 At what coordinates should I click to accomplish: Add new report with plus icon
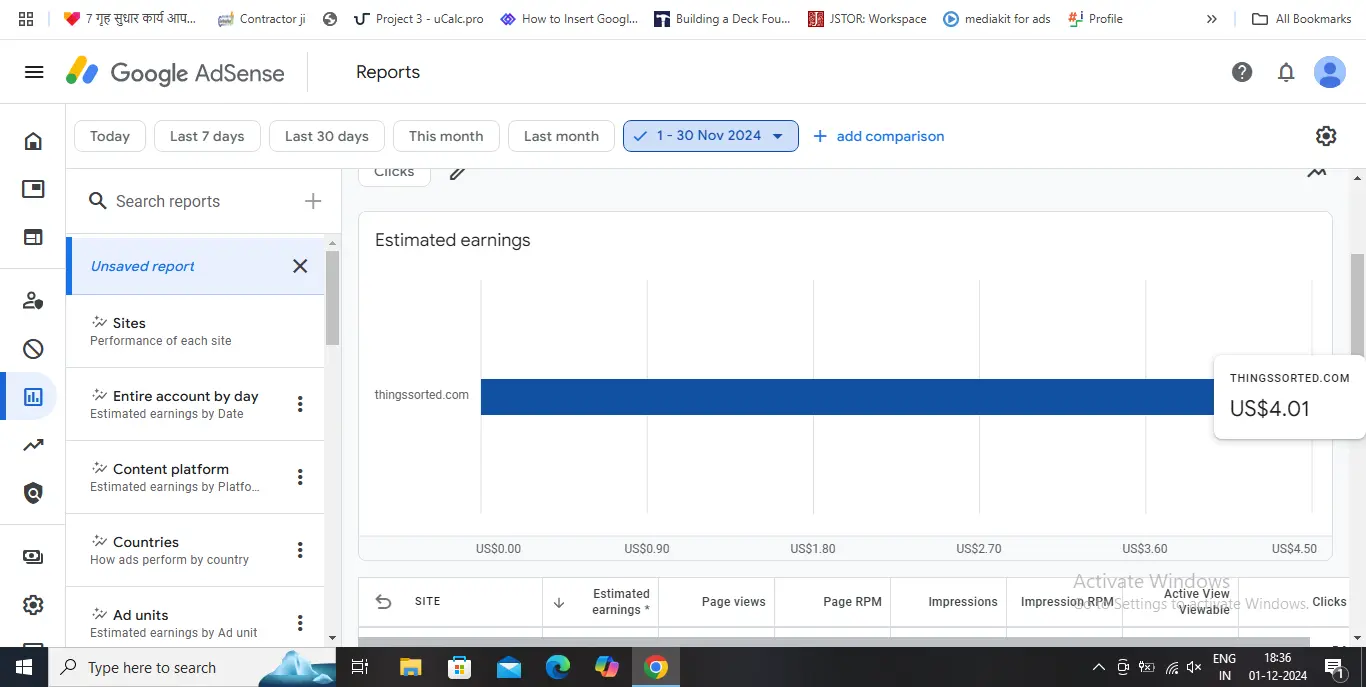click(x=313, y=201)
